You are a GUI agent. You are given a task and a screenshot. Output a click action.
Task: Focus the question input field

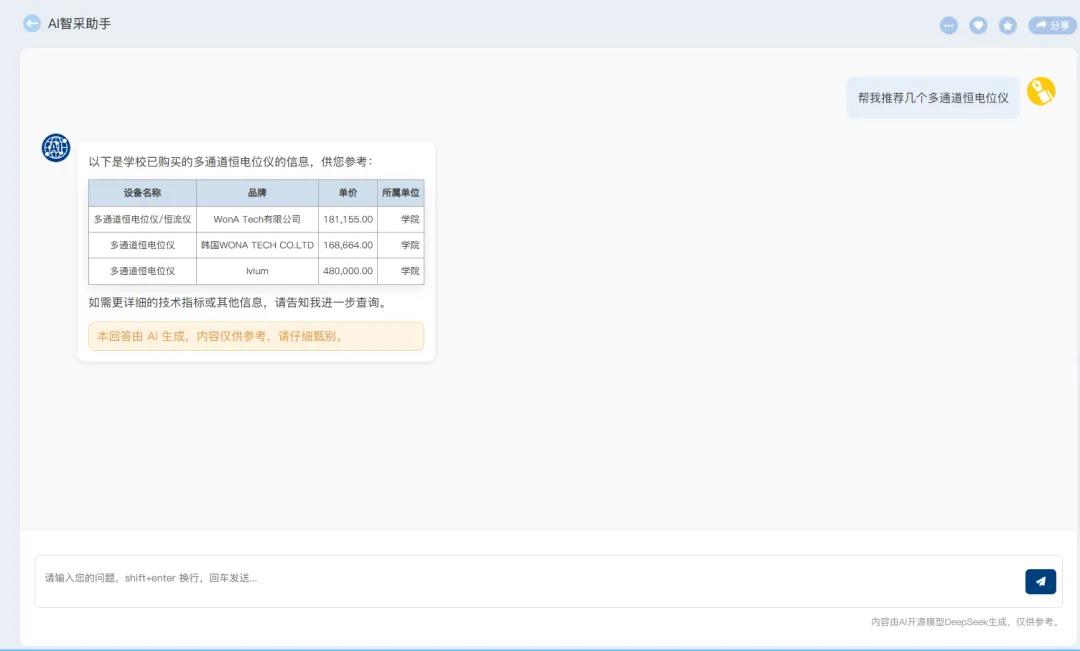pos(548,581)
